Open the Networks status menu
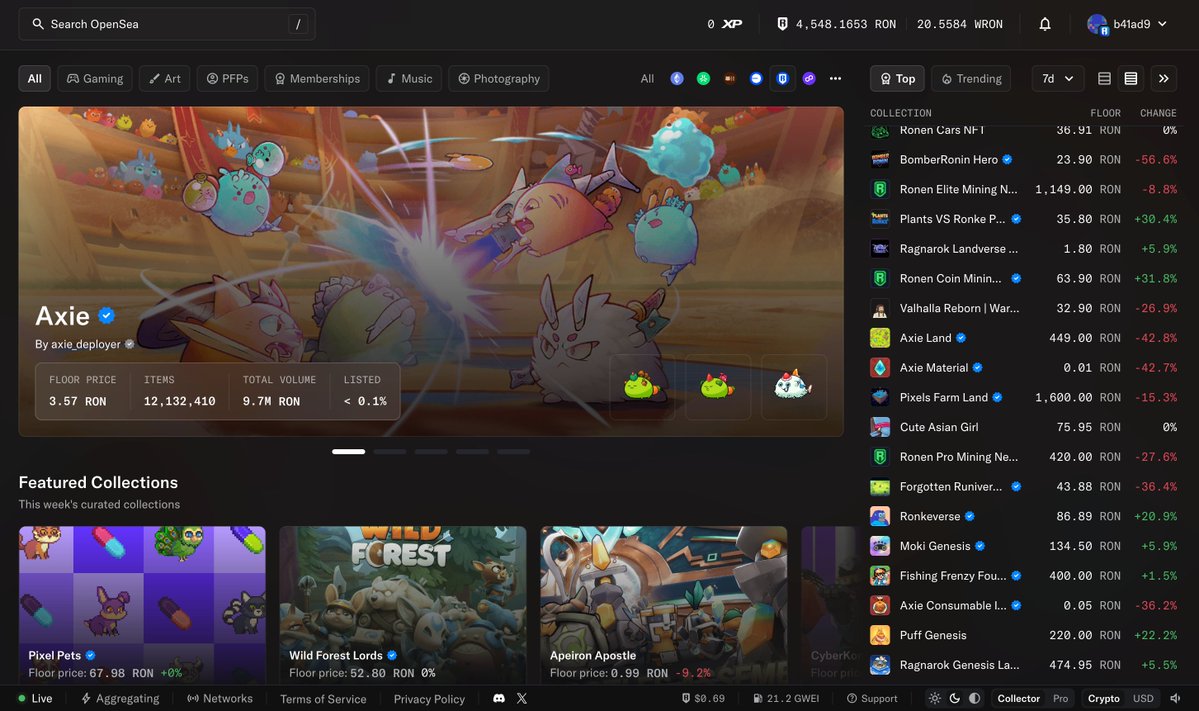 coord(220,698)
